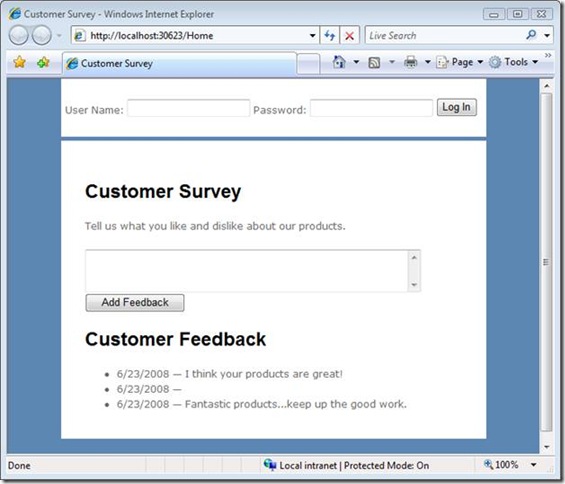This screenshot has width=565, height=484.
Task: Expand the Tools menu
Action: coord(513,62)
